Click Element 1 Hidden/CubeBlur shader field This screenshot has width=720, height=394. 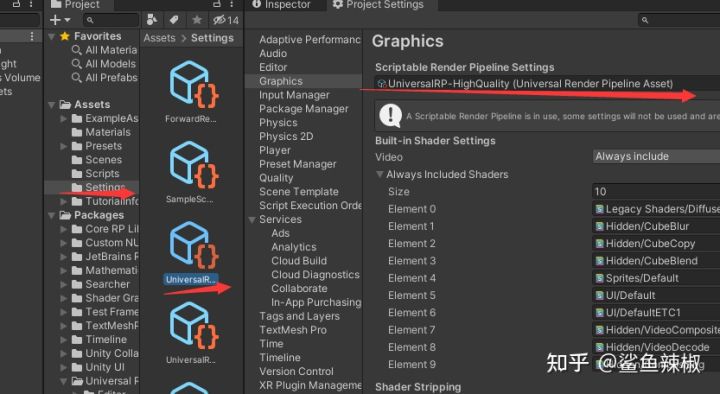click(656, 226)
